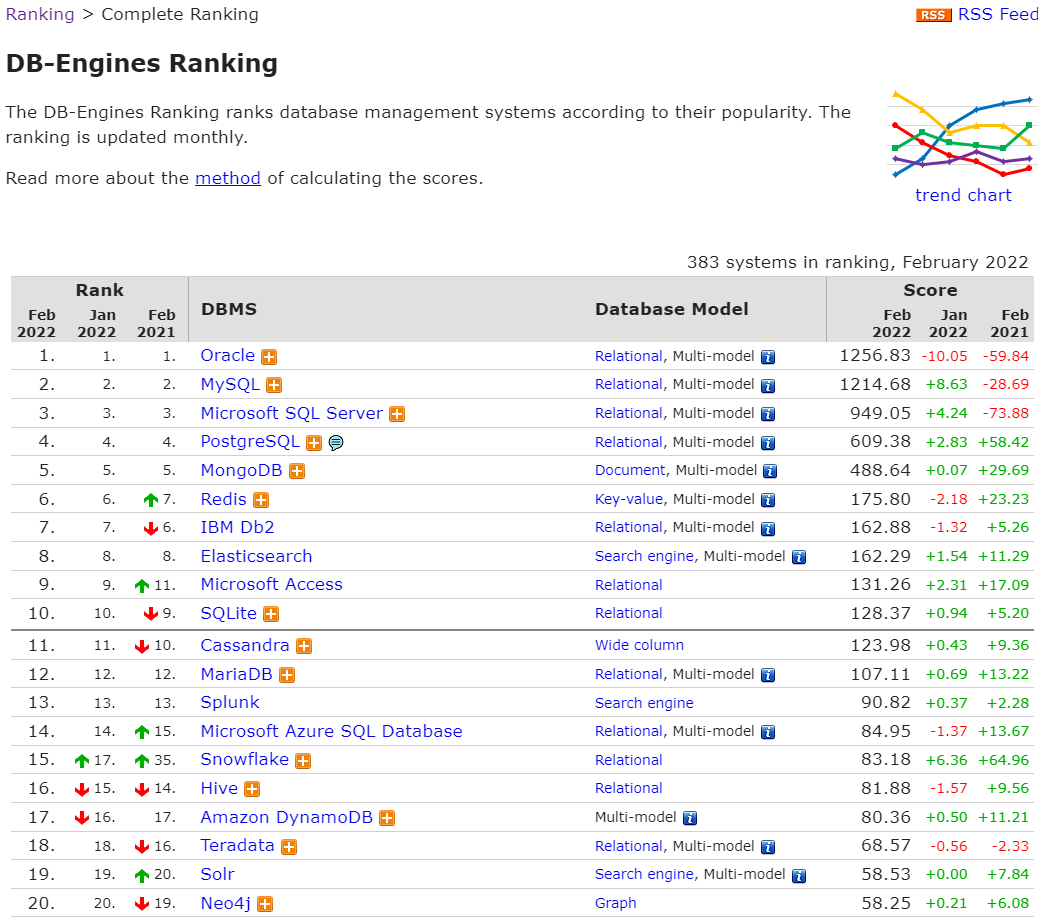Click the speech bubble icon next to PostgreSQL
This screenshot has width=1038, height=919.
(336, 442)
